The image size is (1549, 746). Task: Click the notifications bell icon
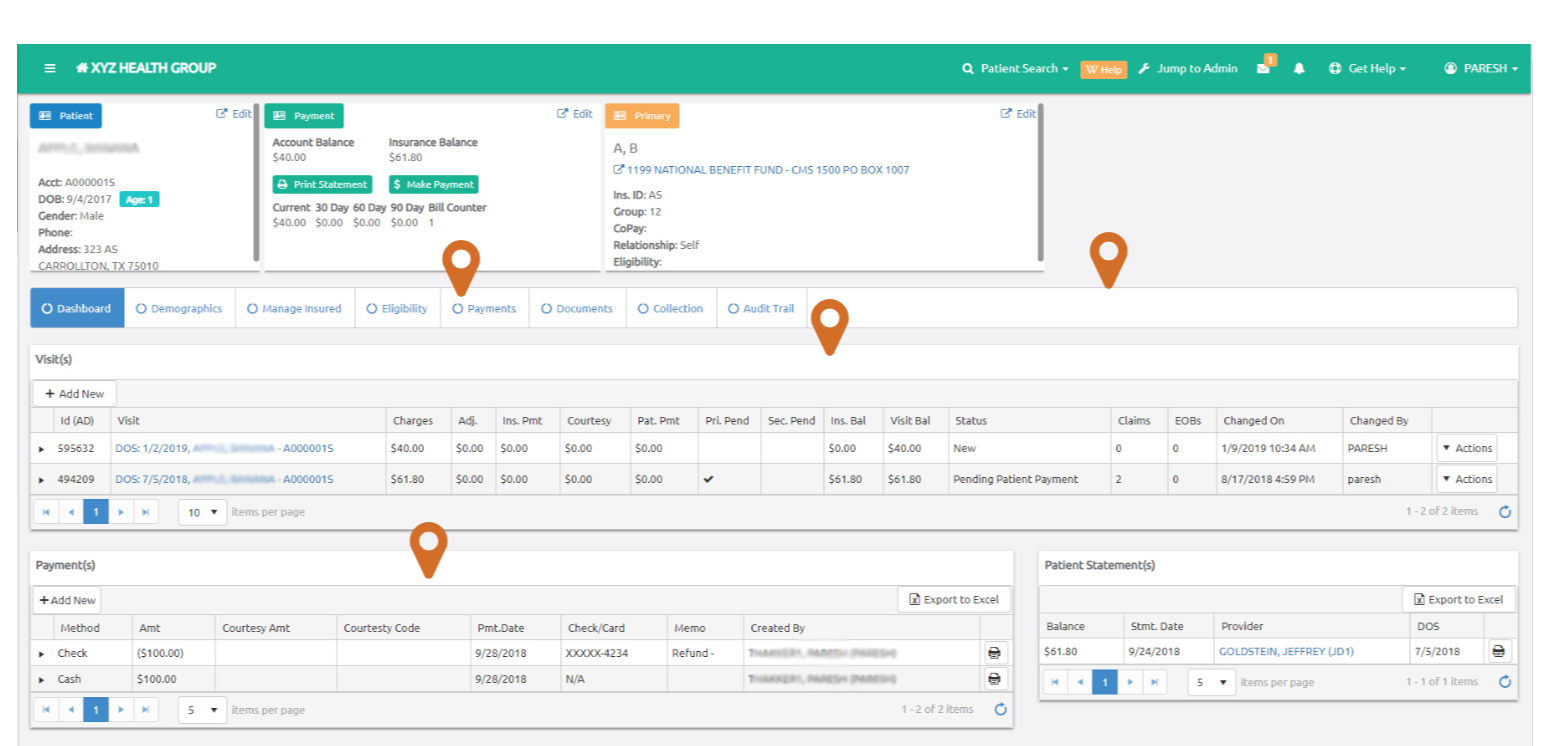click(x=1299, y=68)
